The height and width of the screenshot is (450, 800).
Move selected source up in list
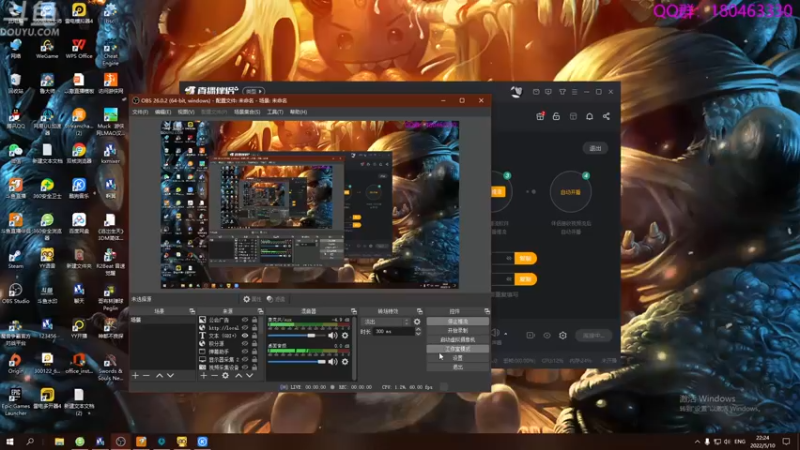pyautogui.click(x=238, y=376)
